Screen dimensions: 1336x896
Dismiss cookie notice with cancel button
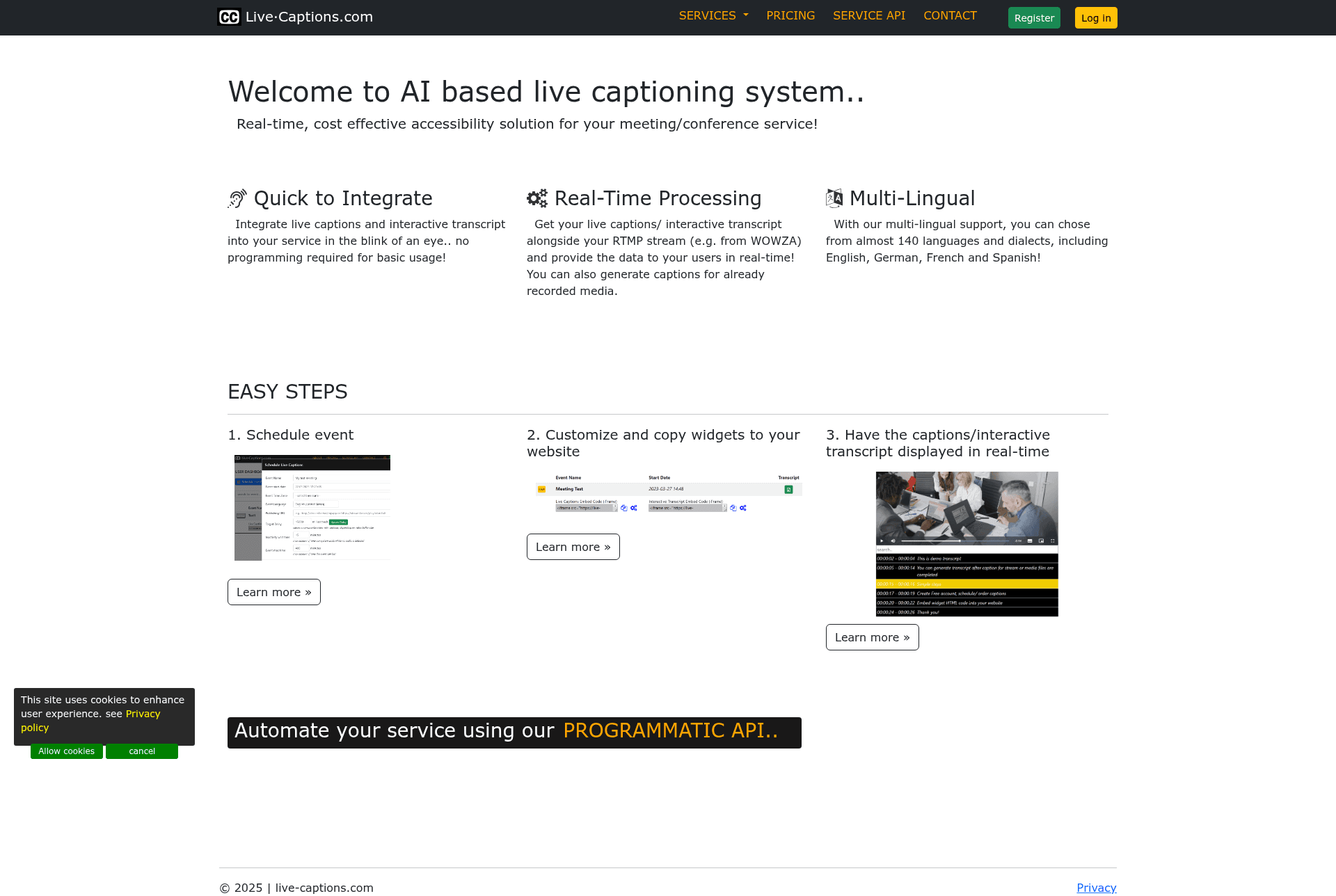pos(142,751)
